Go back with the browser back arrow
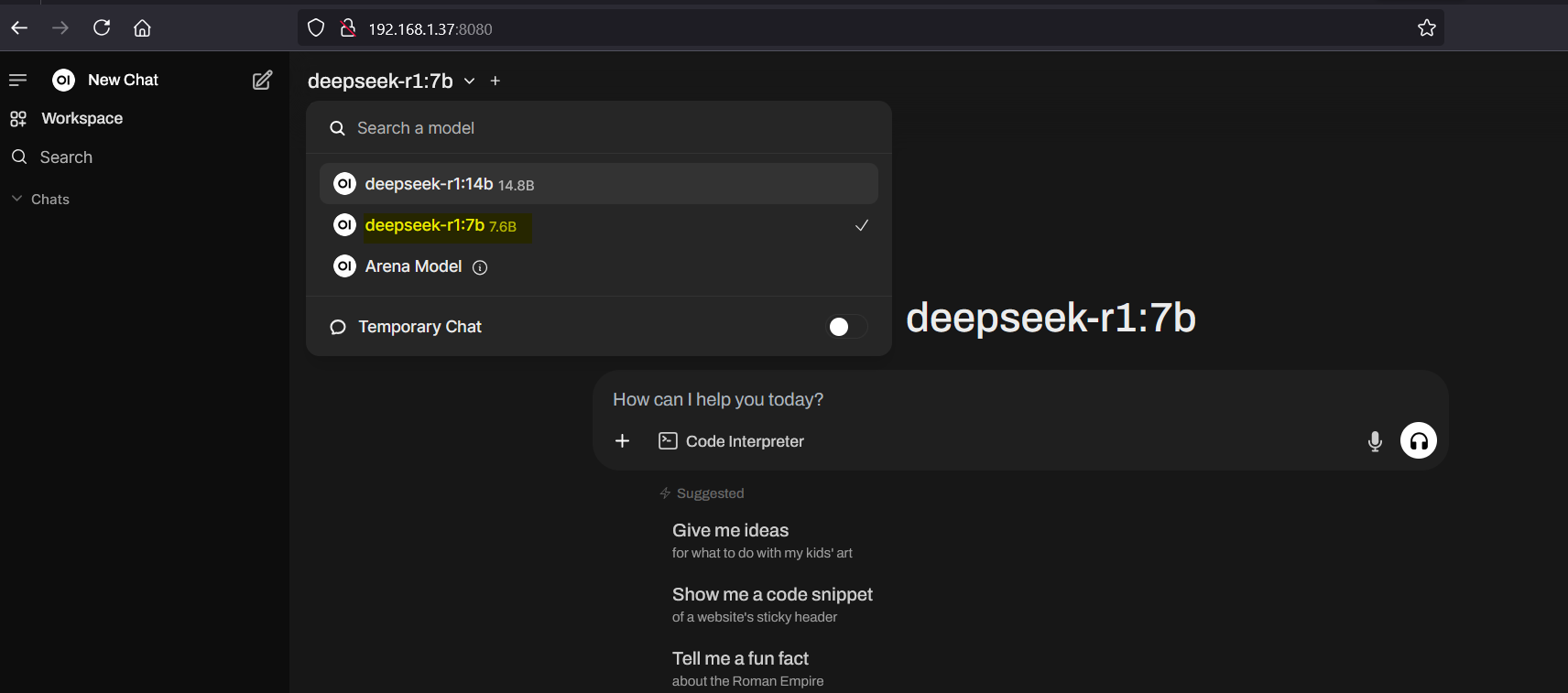 pyautogui.click(x=19, y=28)
